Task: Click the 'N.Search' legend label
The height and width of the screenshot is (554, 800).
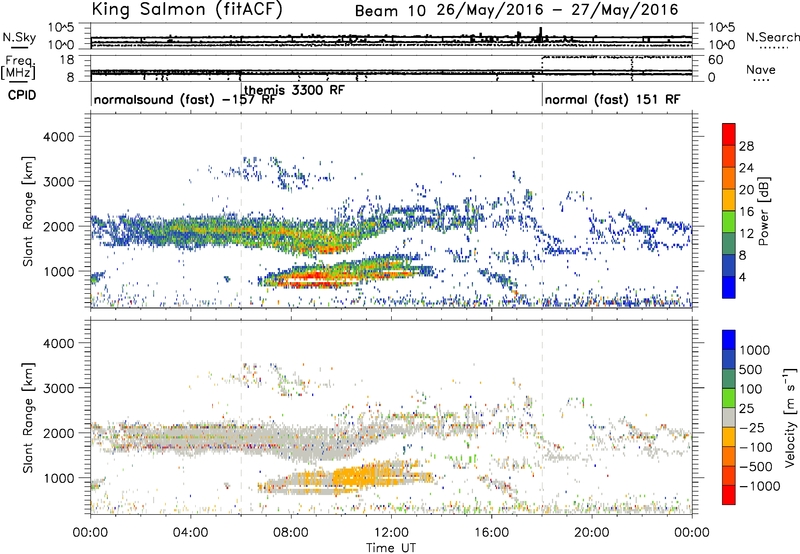Action: 772,37
